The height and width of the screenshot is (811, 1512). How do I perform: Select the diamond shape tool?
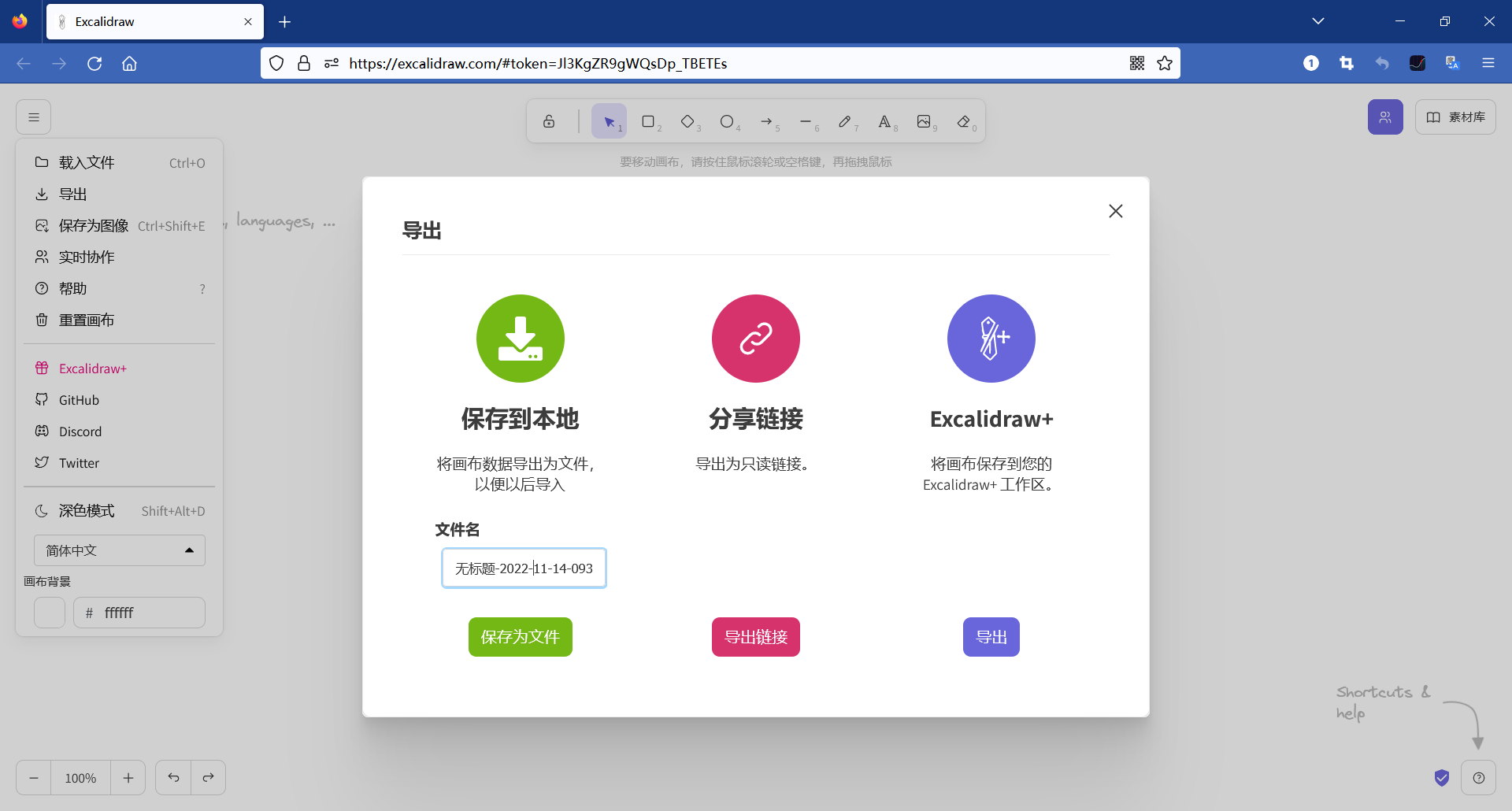point(687,121)
